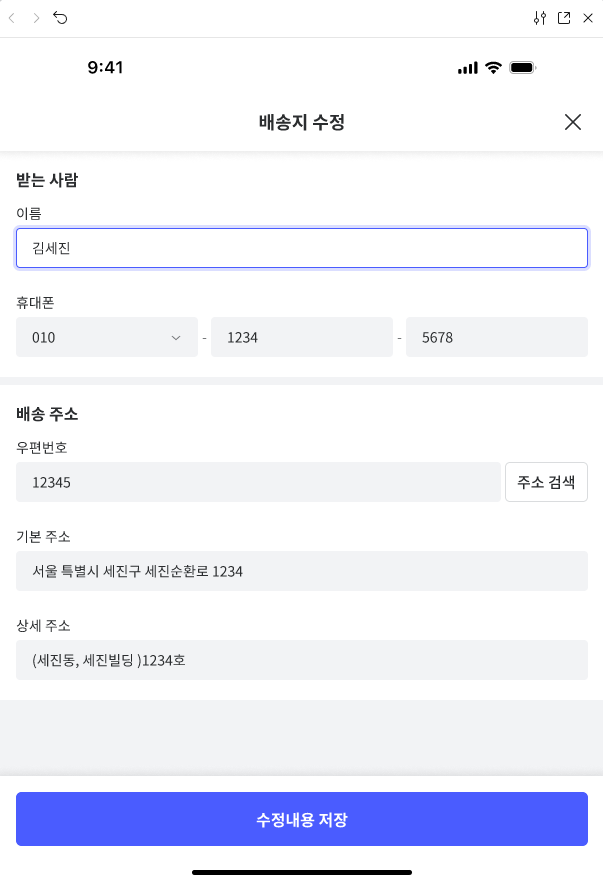This screenshot has height=878, width=603.
Task: Edit the 상세 주소 detail field
Action: (x=302, y=660)
